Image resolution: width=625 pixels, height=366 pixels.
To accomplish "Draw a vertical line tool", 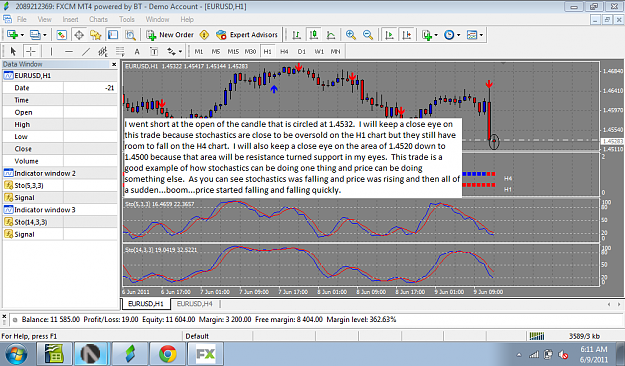I will 51,51.
